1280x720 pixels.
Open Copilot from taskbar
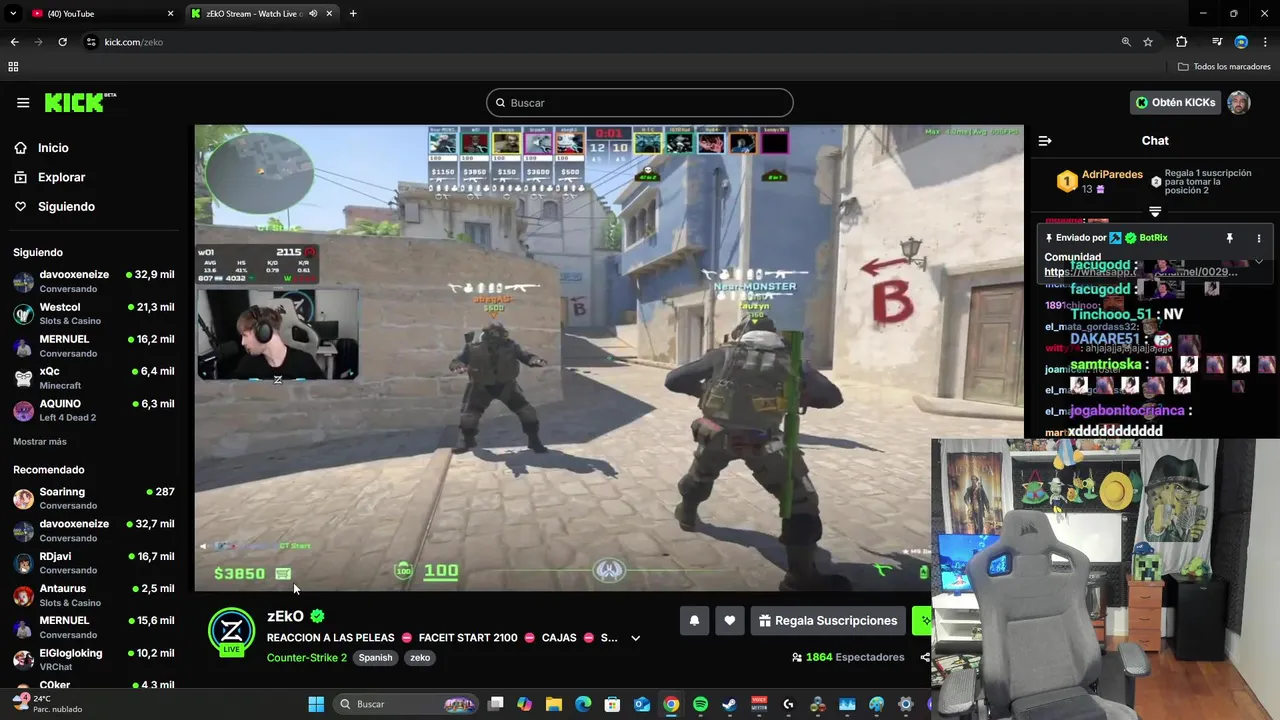click(x=525, y=704)
